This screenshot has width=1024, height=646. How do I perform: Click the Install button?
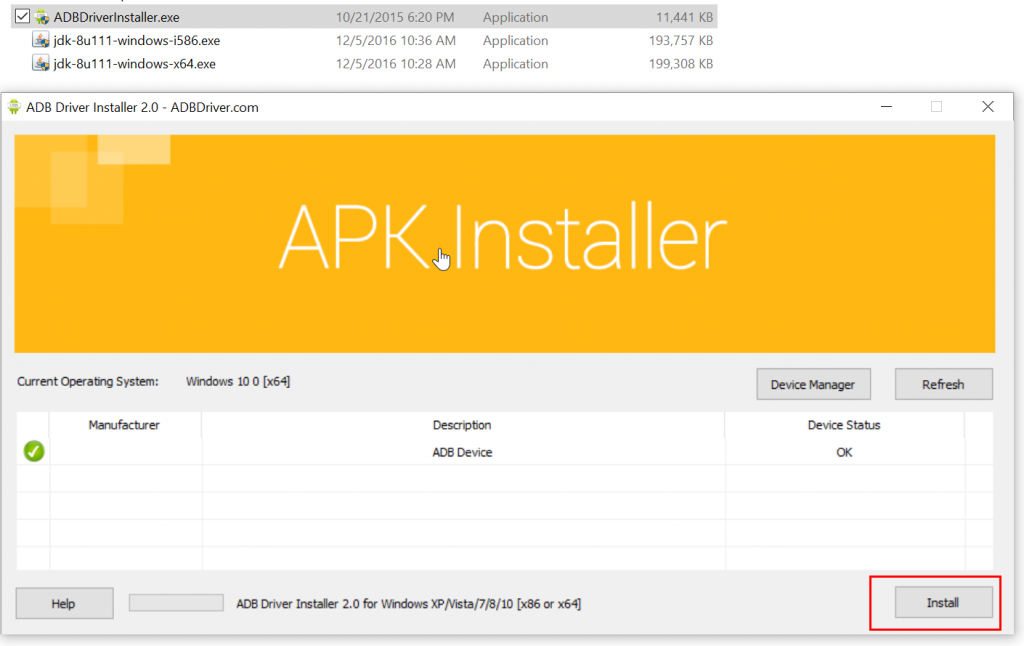click(x=943, y=603)
